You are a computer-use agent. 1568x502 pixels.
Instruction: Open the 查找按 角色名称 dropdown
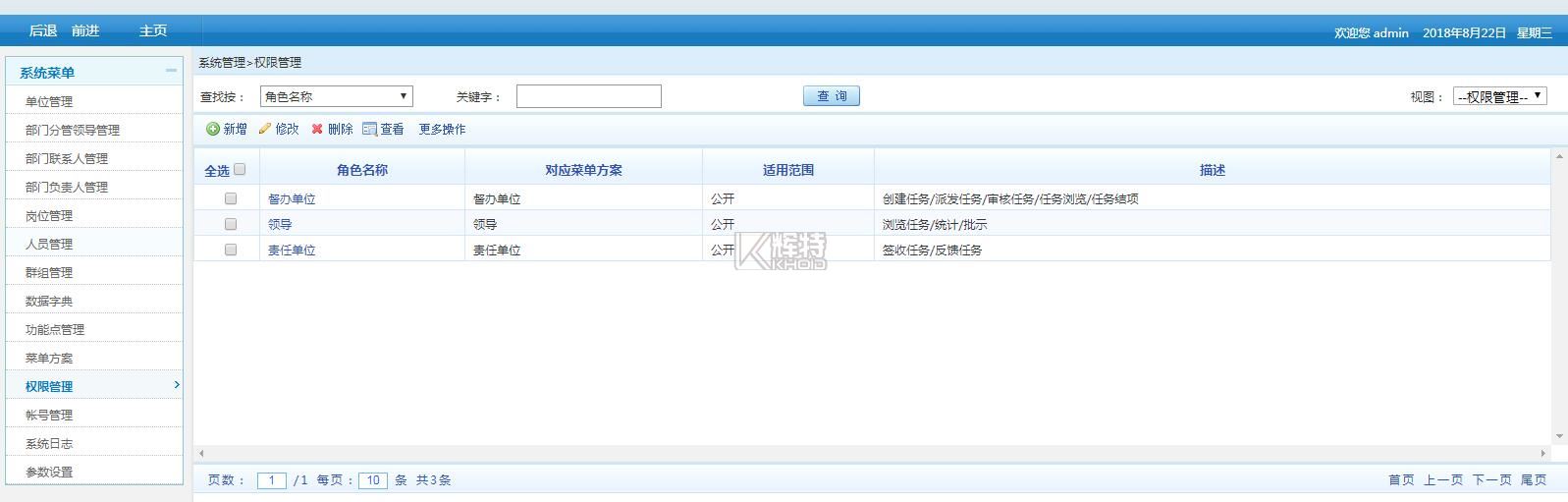tap(336, 96)
